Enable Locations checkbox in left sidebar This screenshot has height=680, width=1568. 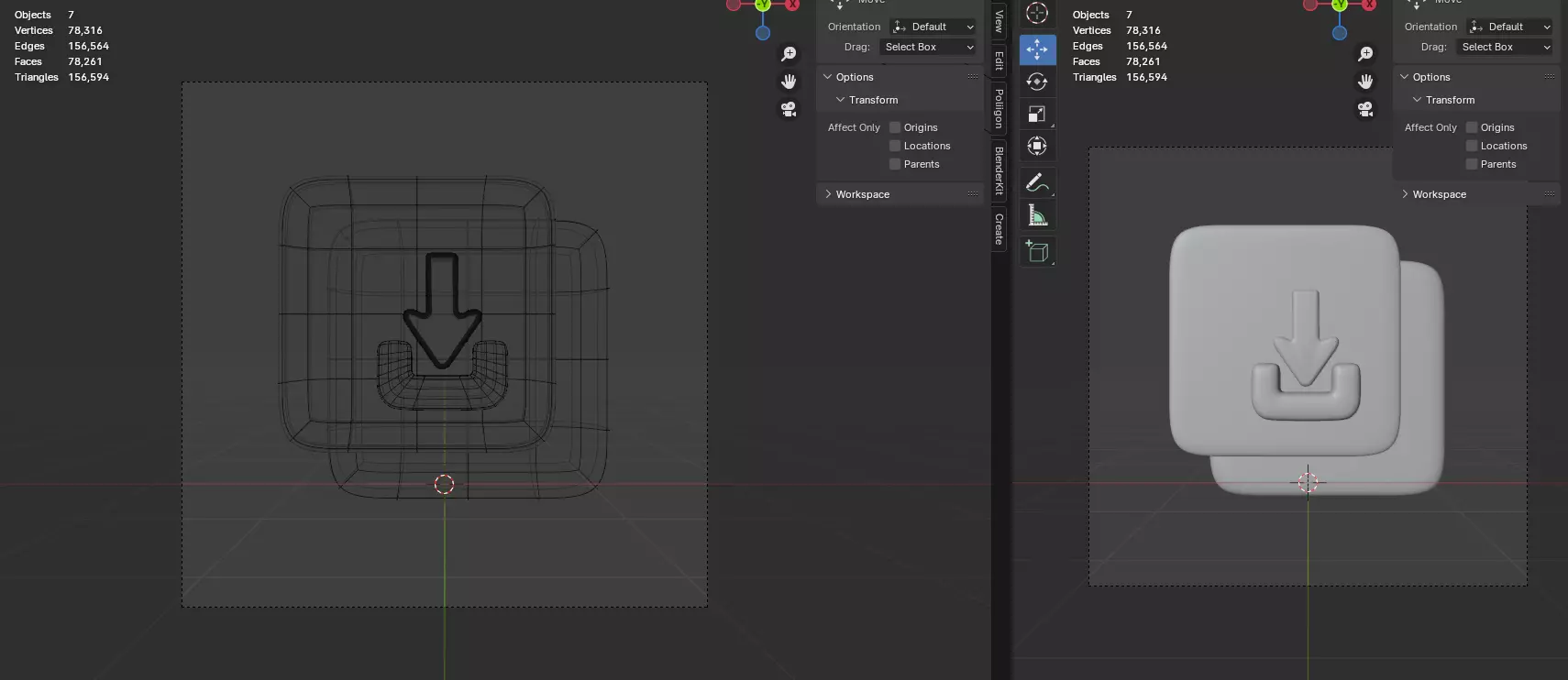click(895, 146)
